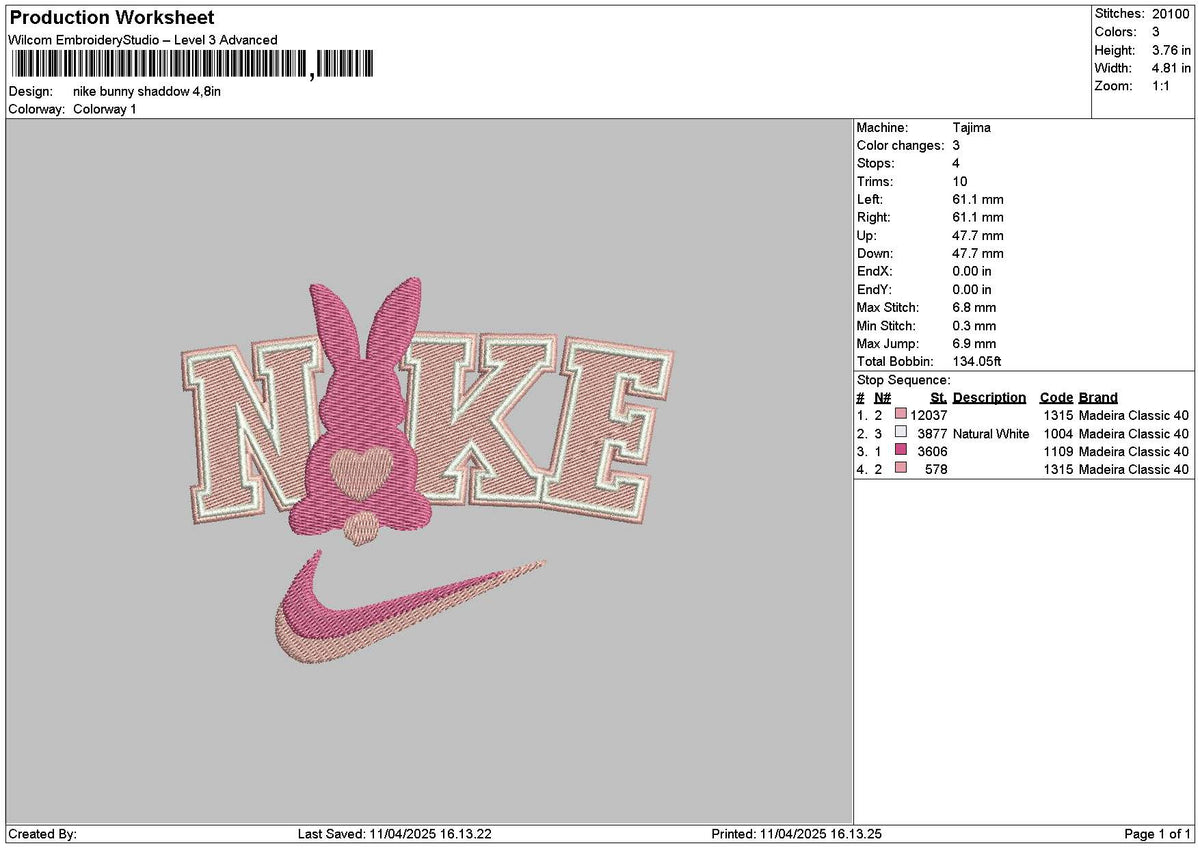1200x848 pixels.
Task: Click the 'Color changes:' label
Action: pyautogui.click(x=900, y=146)
